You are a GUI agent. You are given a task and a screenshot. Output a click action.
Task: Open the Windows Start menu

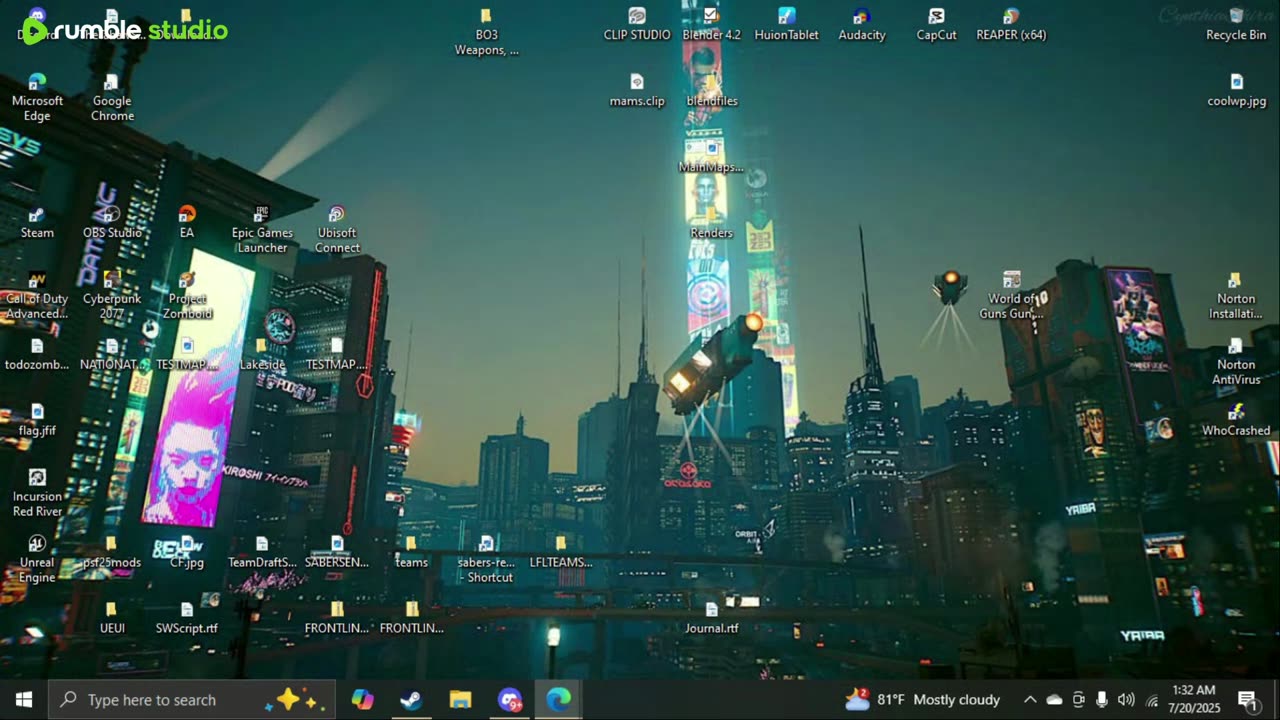[24, 700]
